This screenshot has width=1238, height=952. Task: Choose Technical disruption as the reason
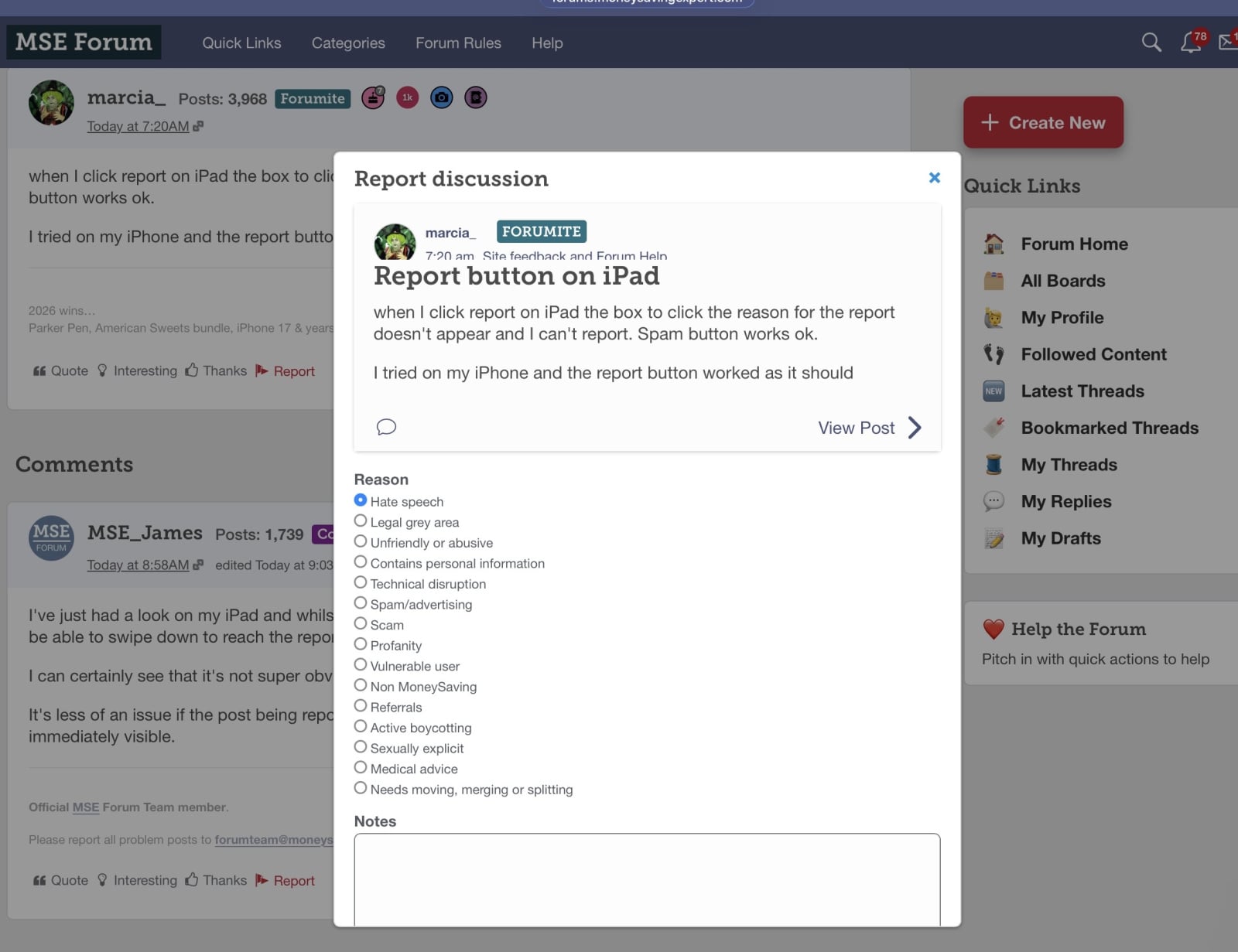[361, 582]
